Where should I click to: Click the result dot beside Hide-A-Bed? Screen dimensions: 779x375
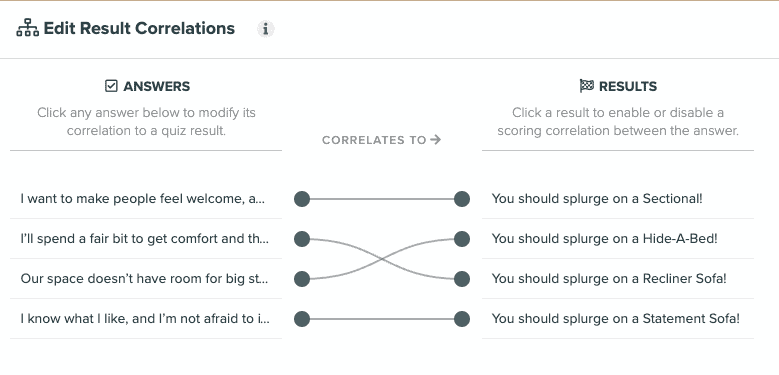(462, 239)
